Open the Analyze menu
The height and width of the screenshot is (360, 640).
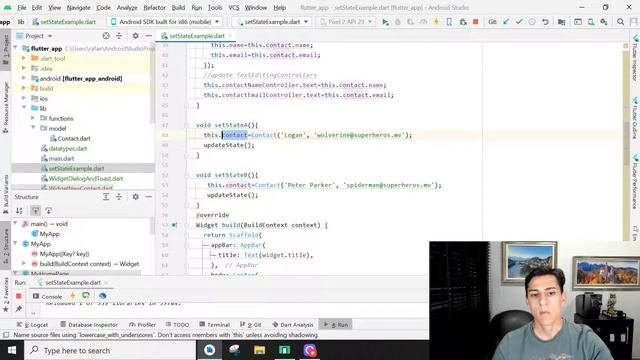pos(127,7)
